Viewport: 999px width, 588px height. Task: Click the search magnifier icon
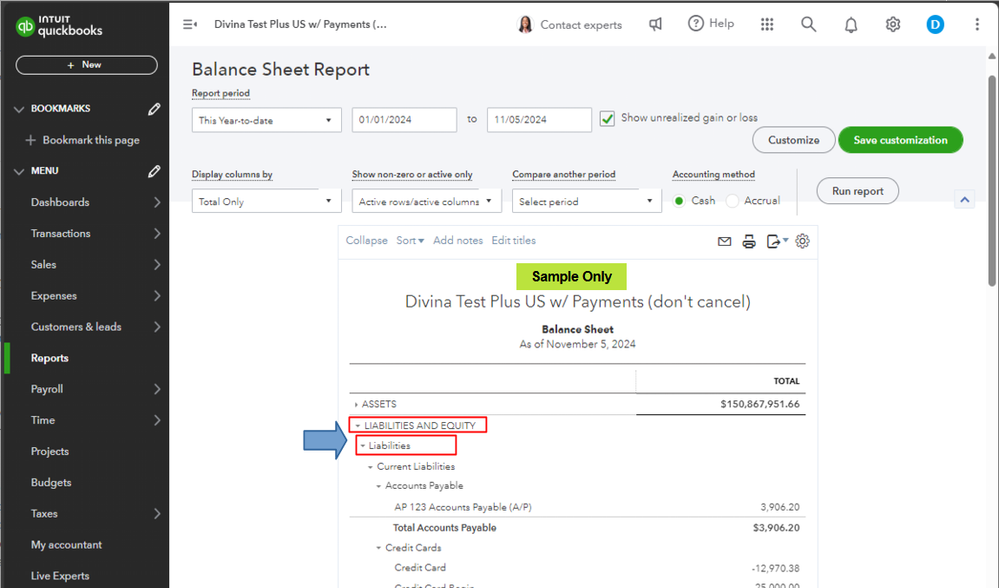point(808,25)
